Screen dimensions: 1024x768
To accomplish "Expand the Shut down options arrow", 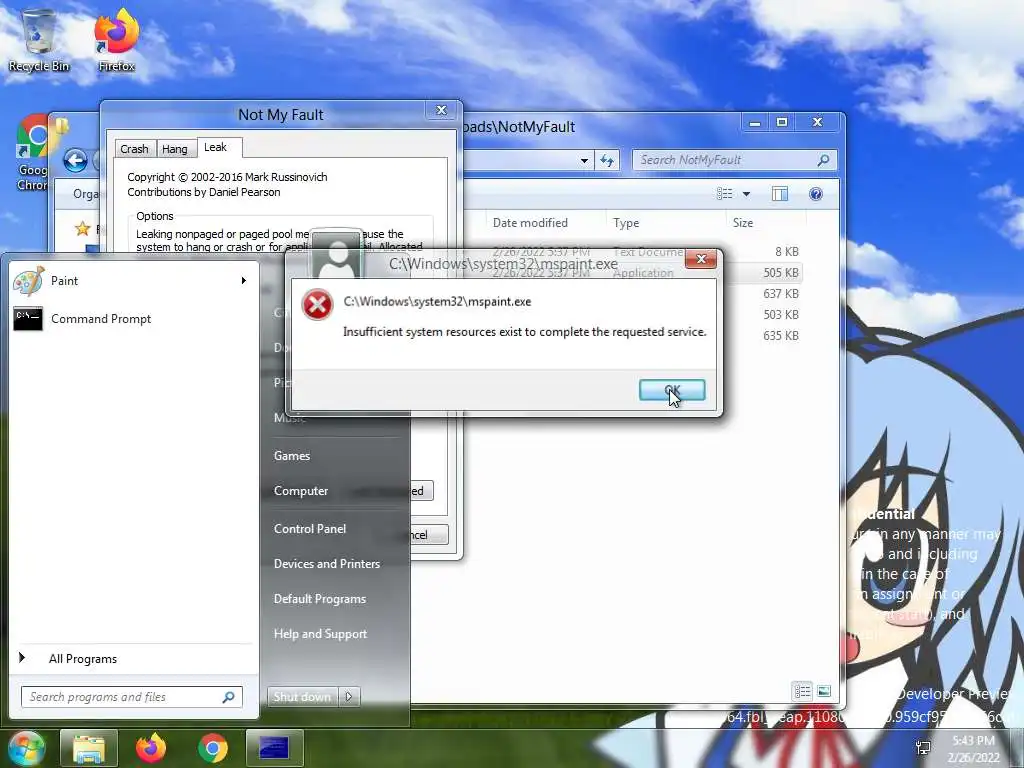I will [349, 697].
